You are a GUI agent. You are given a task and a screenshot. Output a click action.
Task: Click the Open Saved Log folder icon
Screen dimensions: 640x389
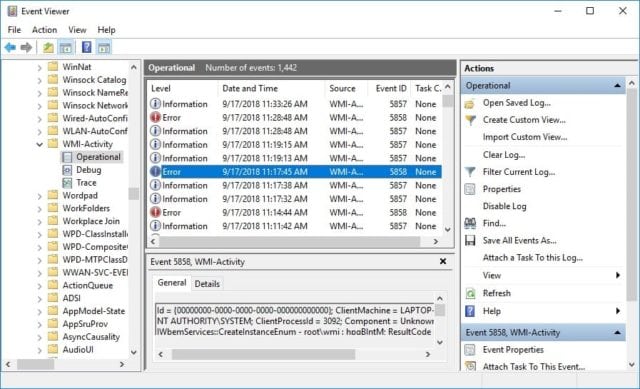click(470, 104)
